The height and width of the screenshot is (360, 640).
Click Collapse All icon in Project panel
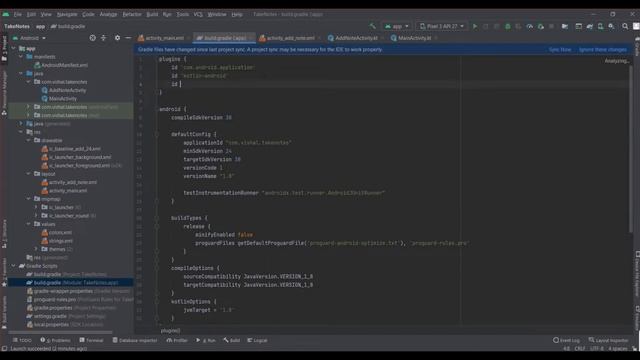point(104,38)
